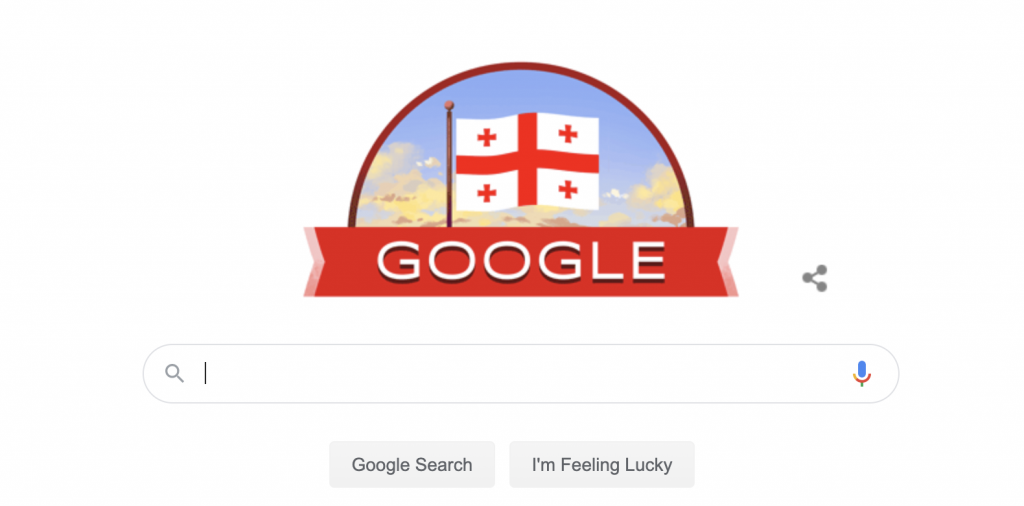Screen dimensions: 1024x506
Task: Click the share icon beside the doodle
Action: (x=814, y=278)
